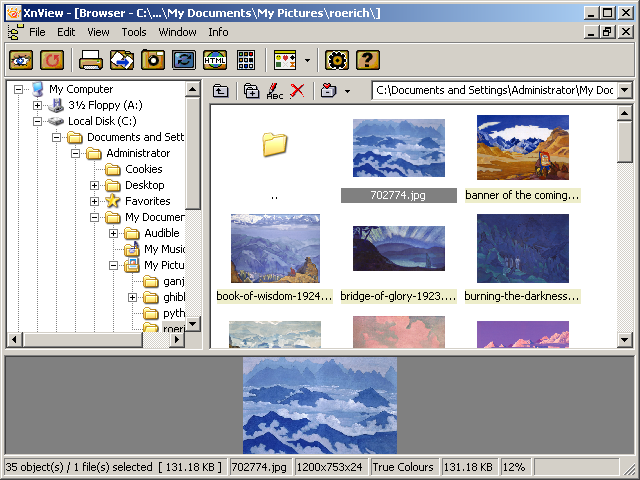
Task: Select the book-of-wisdom-1924 thumbnail
Action: coord(275,248)
